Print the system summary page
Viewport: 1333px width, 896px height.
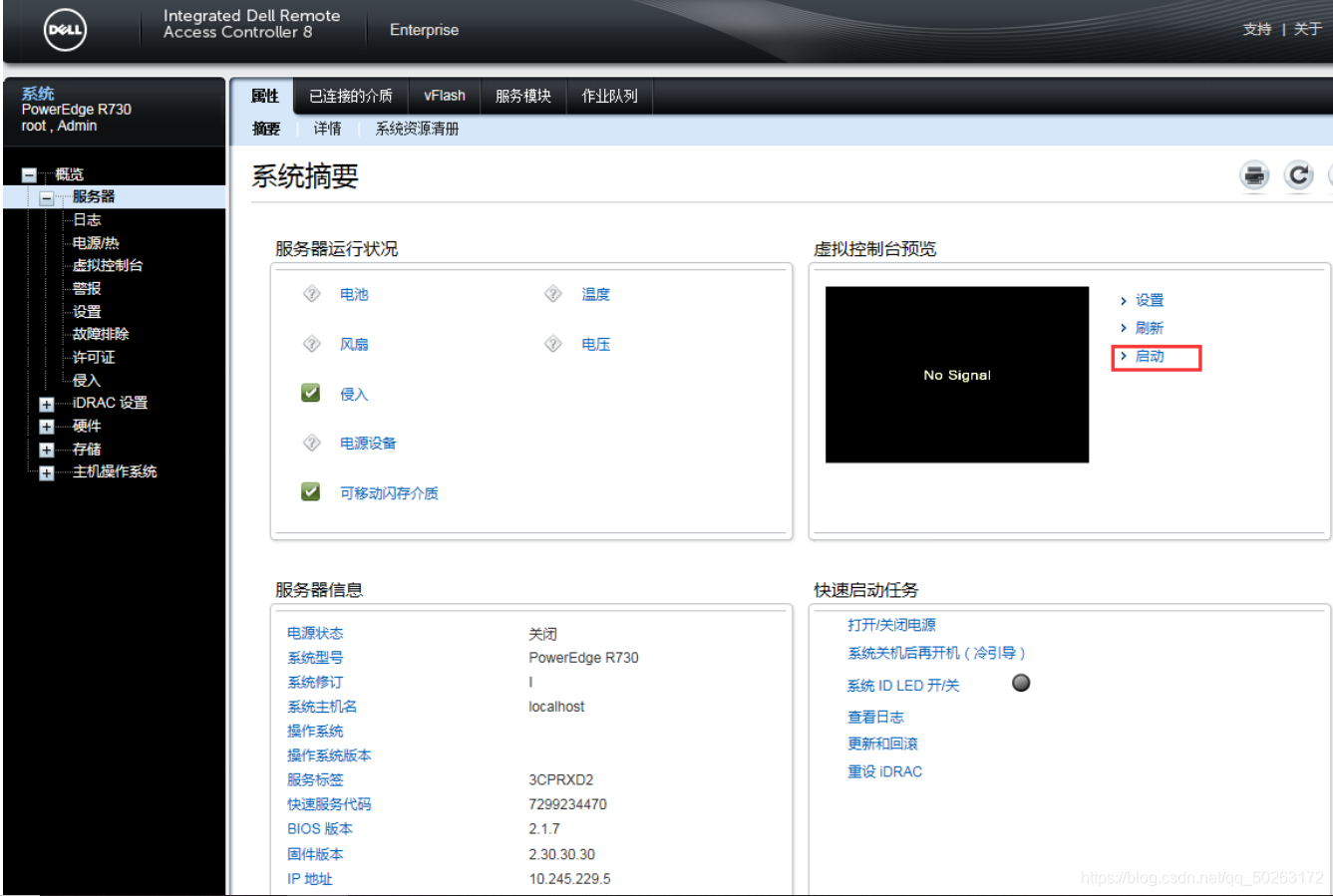(1254, 175)
